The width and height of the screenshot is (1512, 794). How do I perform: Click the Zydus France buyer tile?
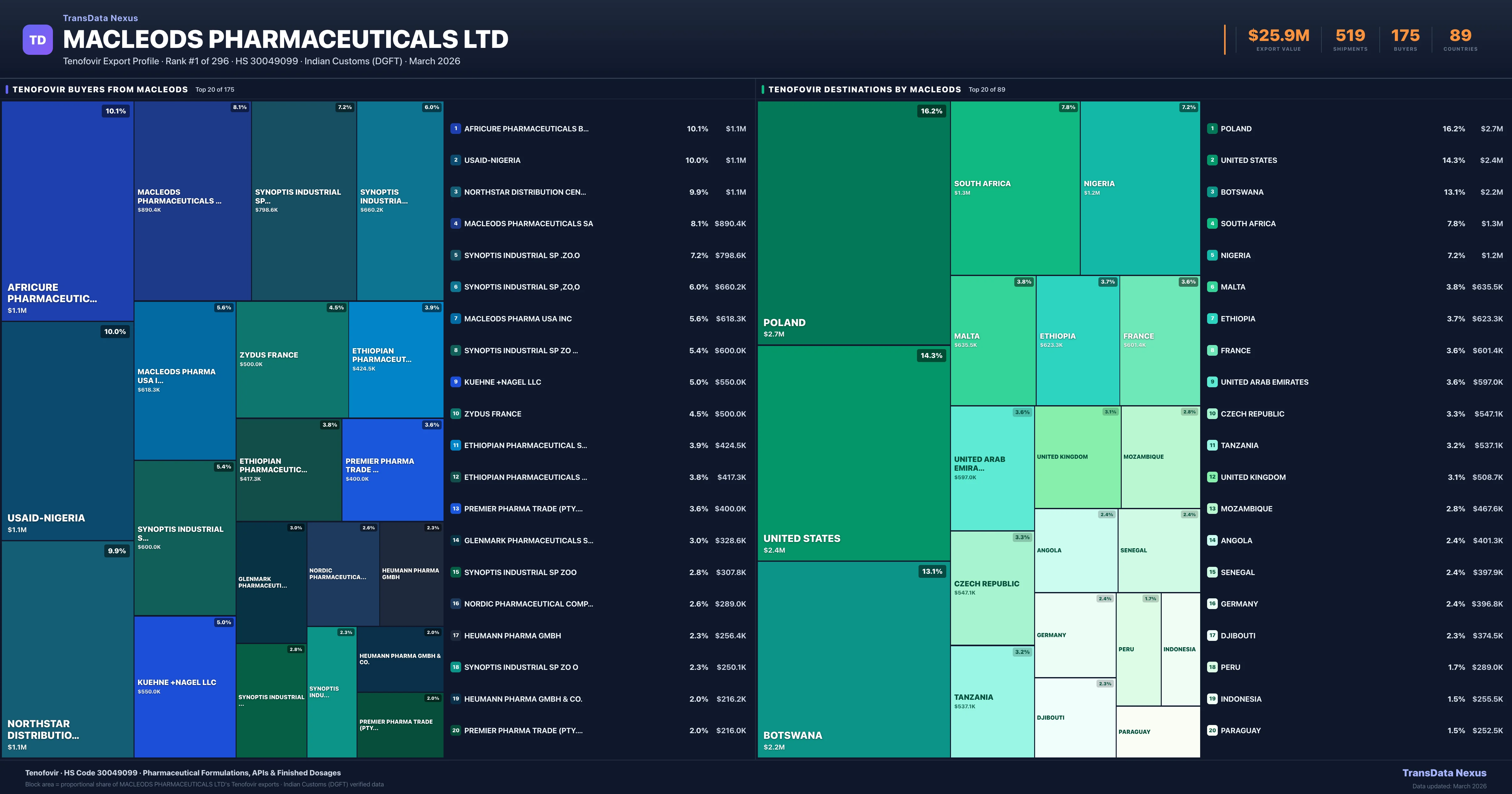[292, 360]
